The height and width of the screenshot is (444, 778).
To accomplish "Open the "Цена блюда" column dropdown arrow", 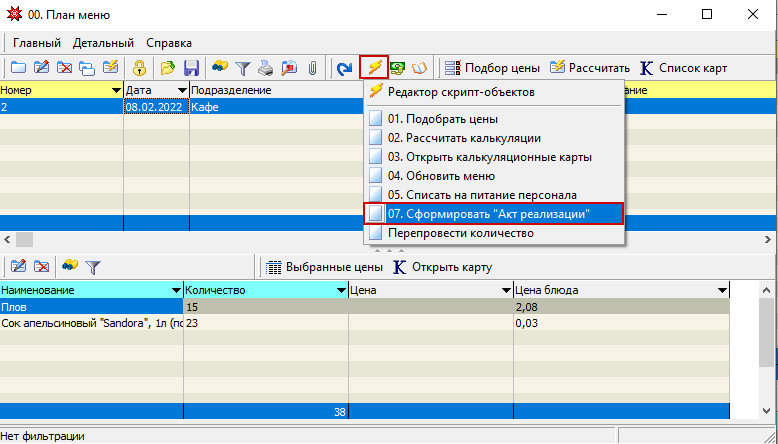I will pyautogui.click(x=721, y=291).
